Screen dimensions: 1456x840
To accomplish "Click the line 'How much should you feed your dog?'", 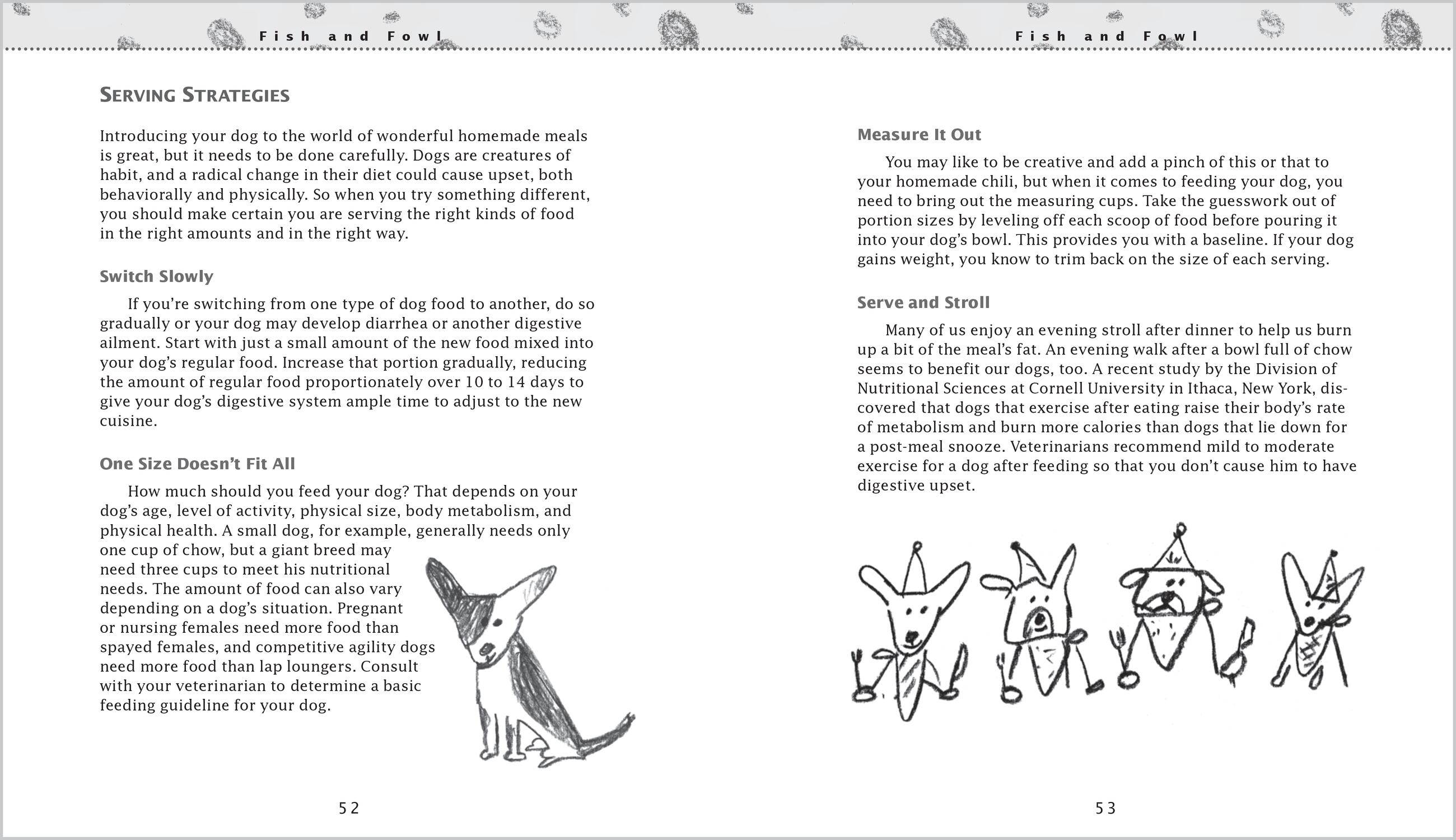I will click(x=352, y=492).
